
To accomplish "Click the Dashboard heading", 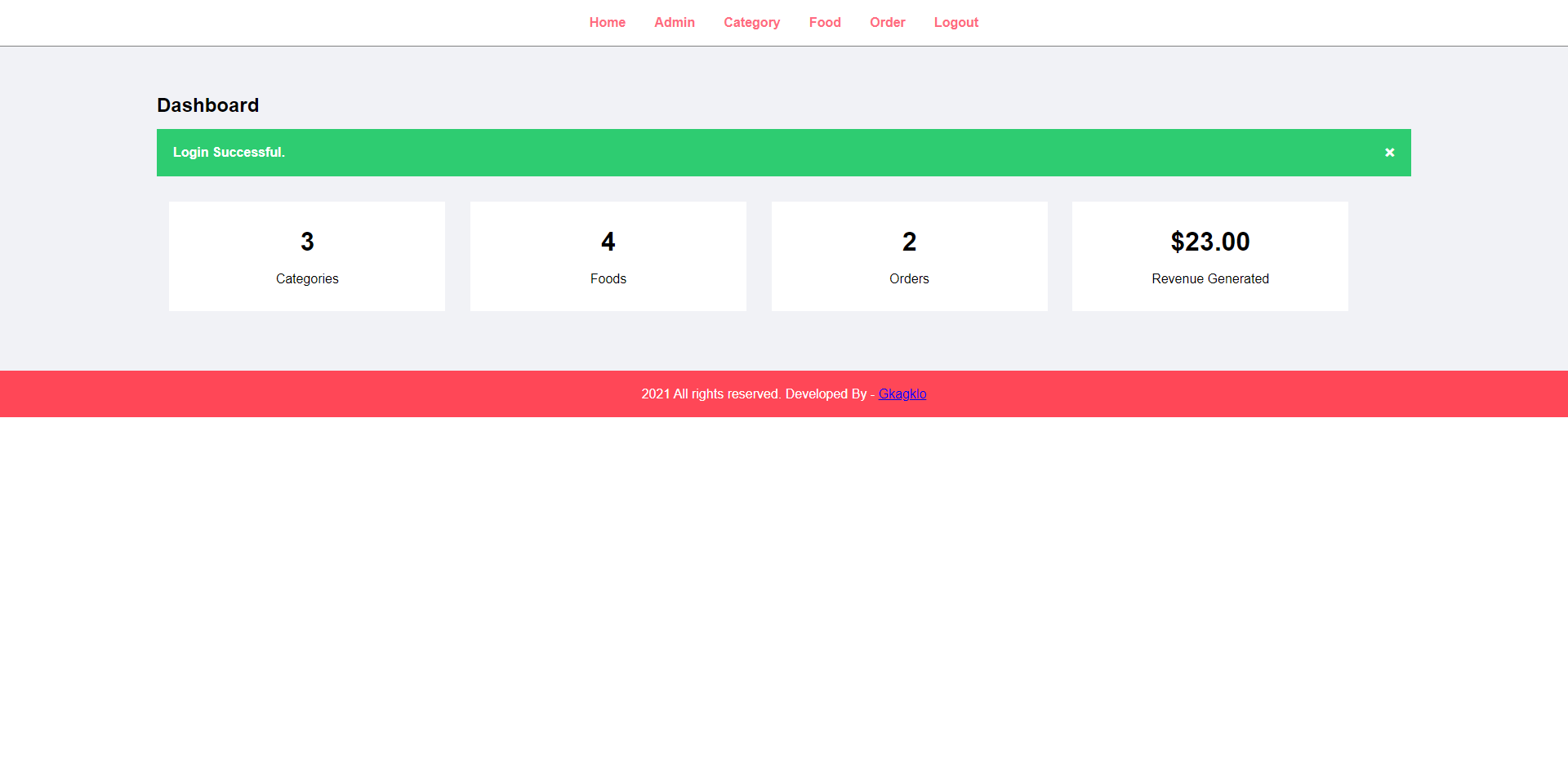I will tap(207, 105).
